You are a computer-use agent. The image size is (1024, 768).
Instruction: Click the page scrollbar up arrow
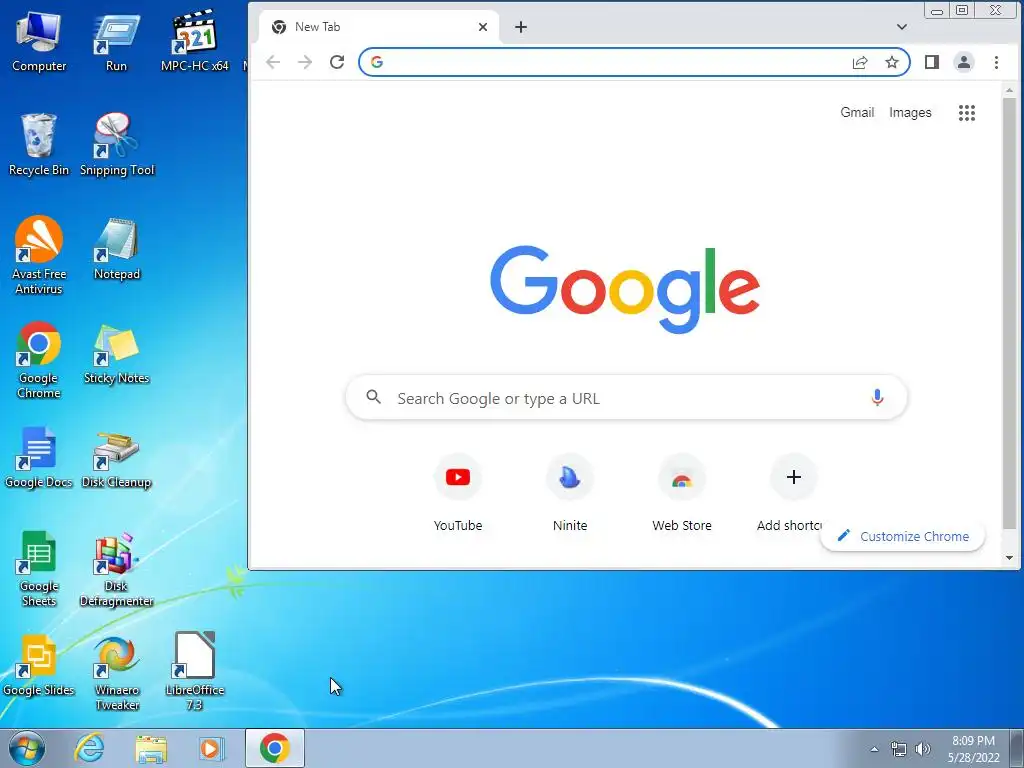[x=1009, y=91]
